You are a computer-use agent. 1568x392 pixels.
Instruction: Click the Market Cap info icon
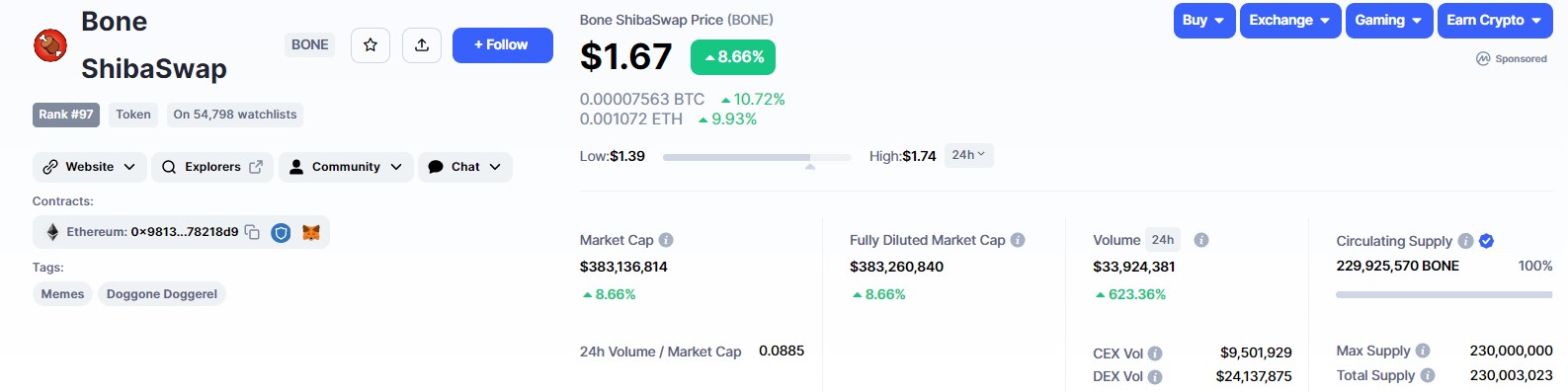[666, 240]
